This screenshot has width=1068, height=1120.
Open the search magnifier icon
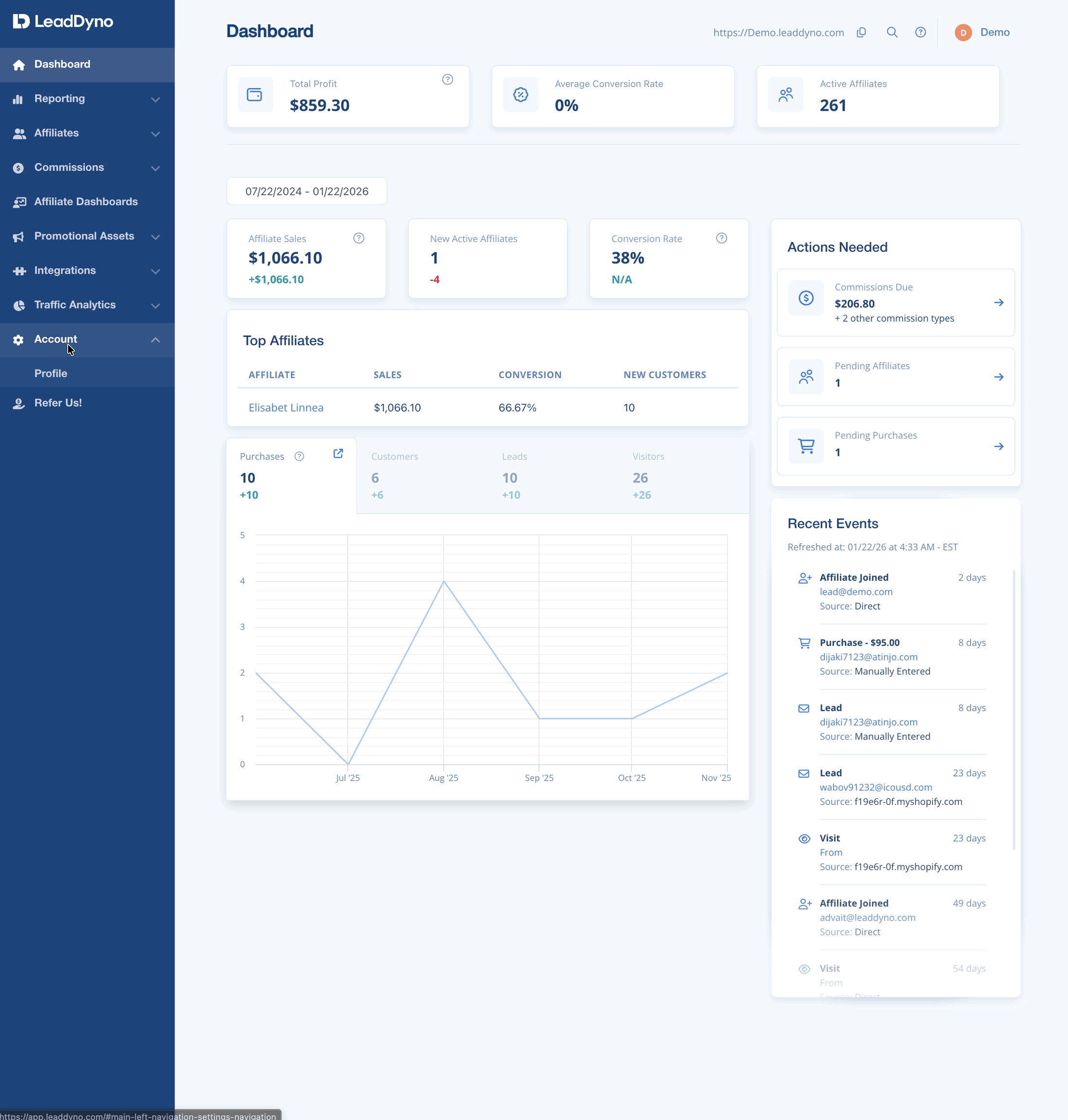coord(892,33)
